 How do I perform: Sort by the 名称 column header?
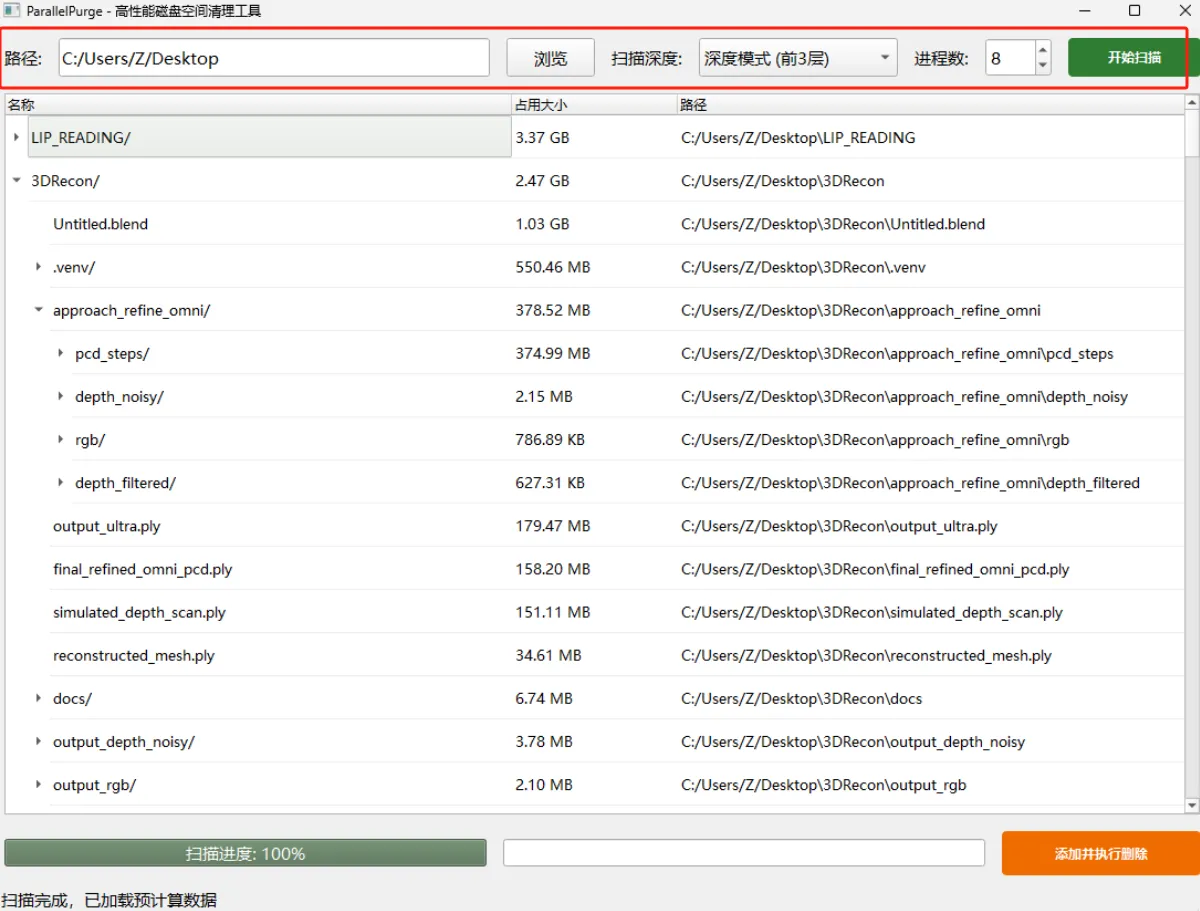[x=258, y=104]
